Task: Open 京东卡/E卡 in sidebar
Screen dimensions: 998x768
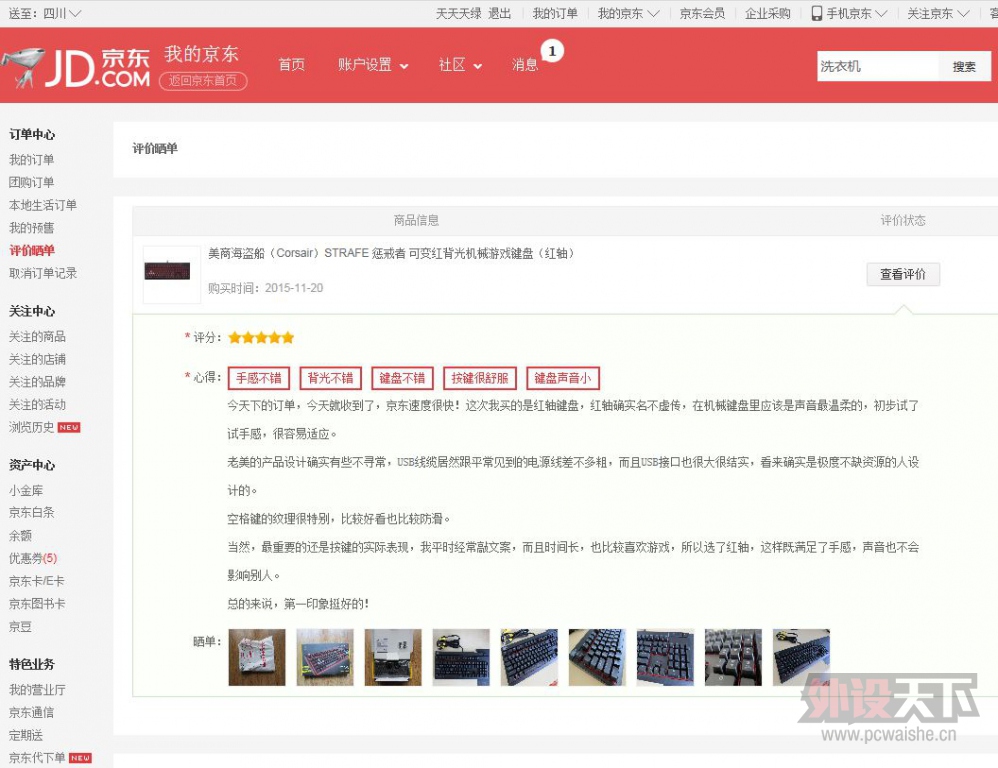Action: point(36,581)
